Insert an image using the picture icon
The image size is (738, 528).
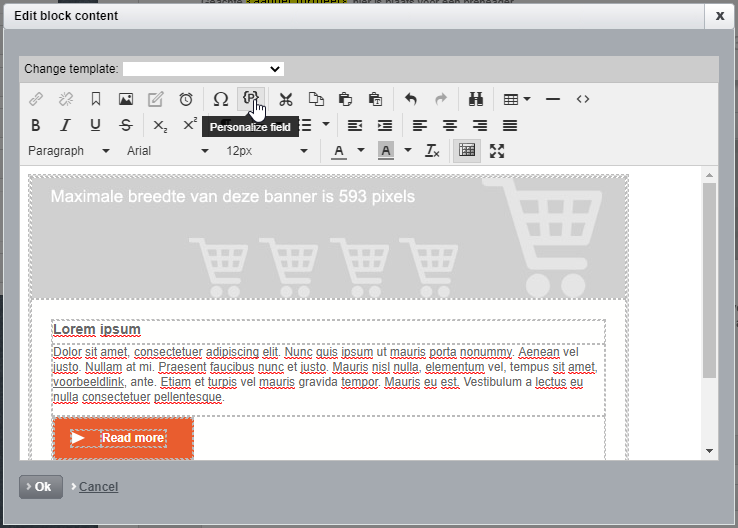click(x=126, y=99)
